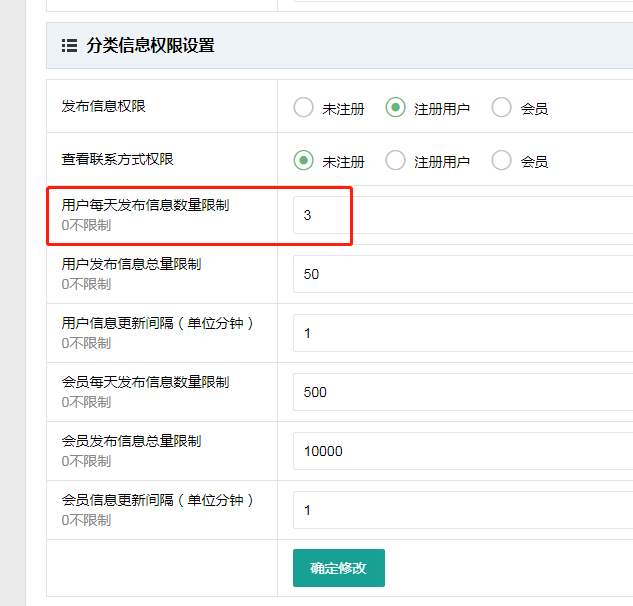633x606 pixels.
Task: Click the 分类信息权限设置 section header title
Action: click(150, 45)
